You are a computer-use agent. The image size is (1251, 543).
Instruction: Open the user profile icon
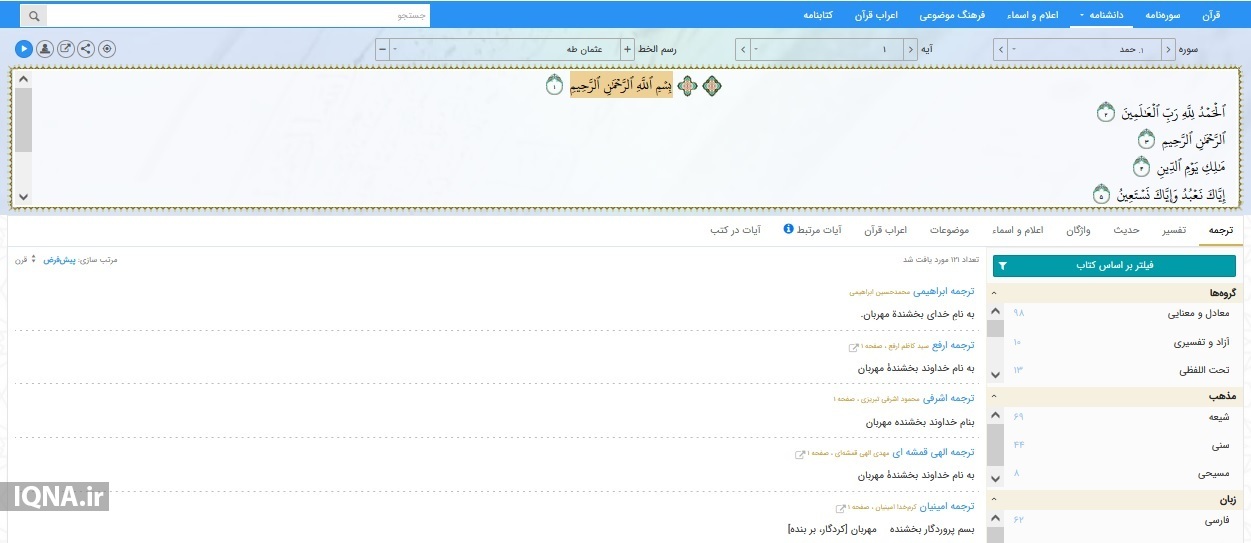point(45,48)
